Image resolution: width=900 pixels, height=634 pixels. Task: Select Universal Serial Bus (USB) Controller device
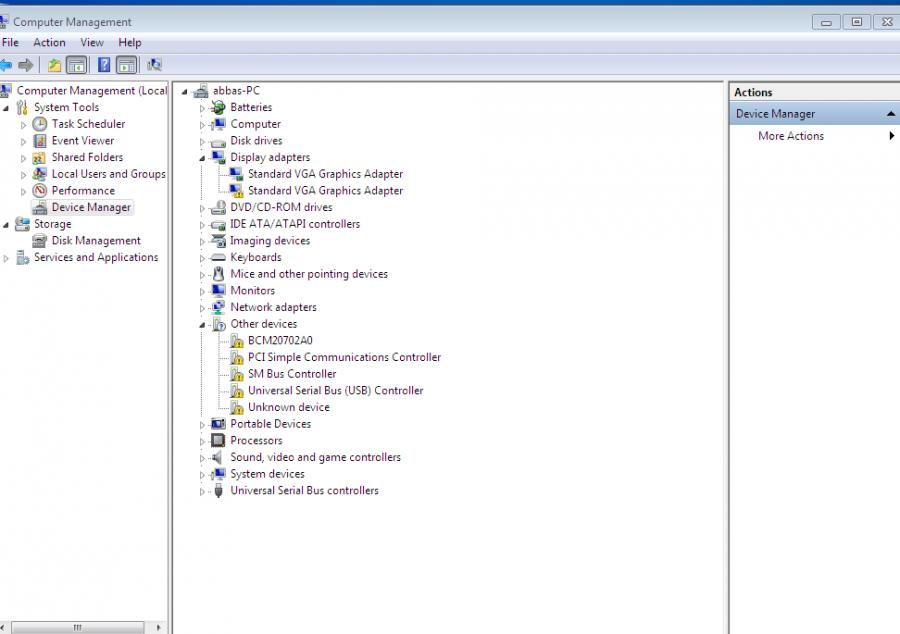(335, 390)
